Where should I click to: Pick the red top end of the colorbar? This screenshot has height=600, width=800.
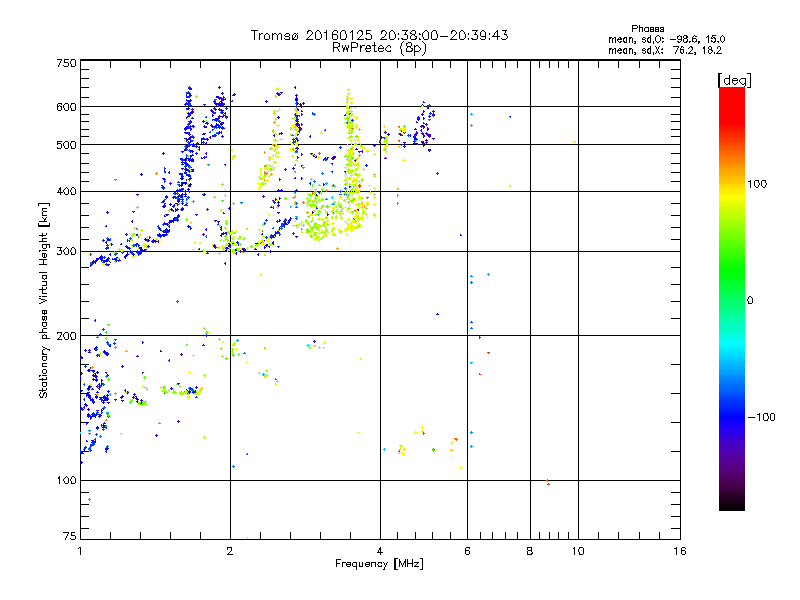[x=731, y=93]
